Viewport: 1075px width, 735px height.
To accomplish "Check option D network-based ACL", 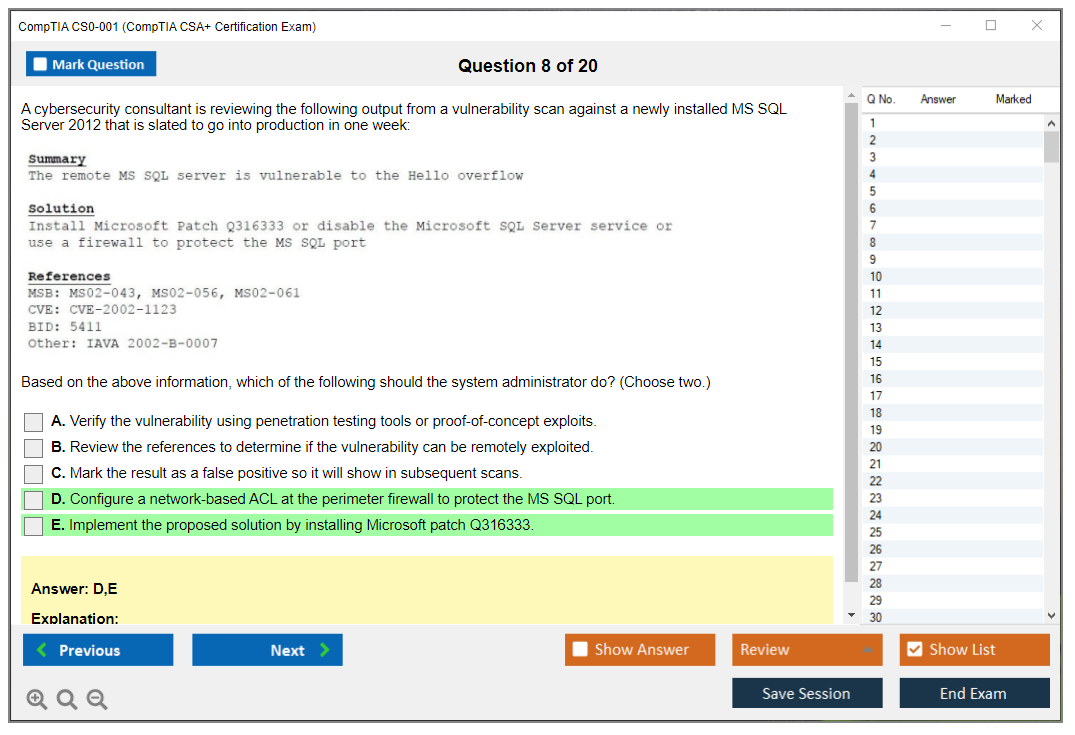I will point(34,500).
